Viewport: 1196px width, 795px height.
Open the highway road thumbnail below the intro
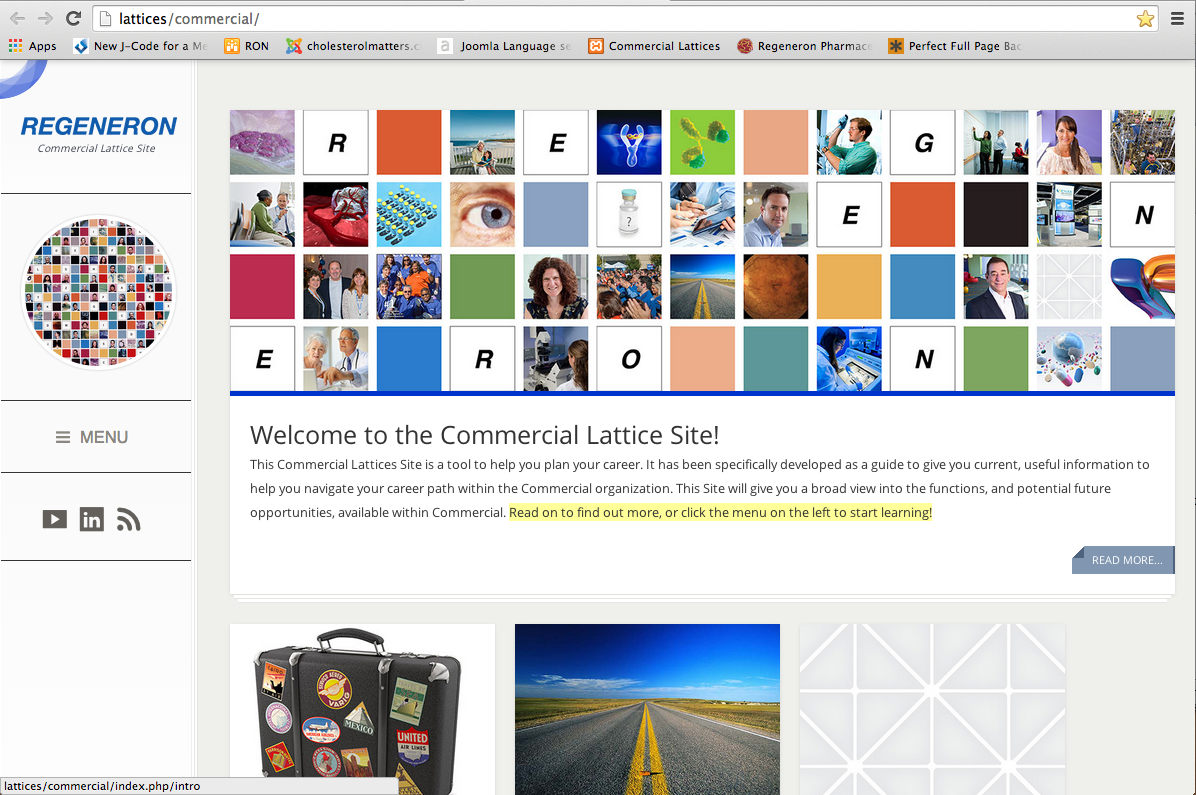648,710
